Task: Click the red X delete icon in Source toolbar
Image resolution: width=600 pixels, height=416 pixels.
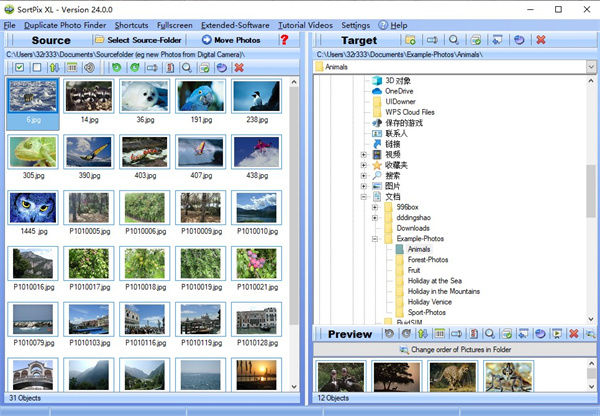Action: [x=238, y=67]
